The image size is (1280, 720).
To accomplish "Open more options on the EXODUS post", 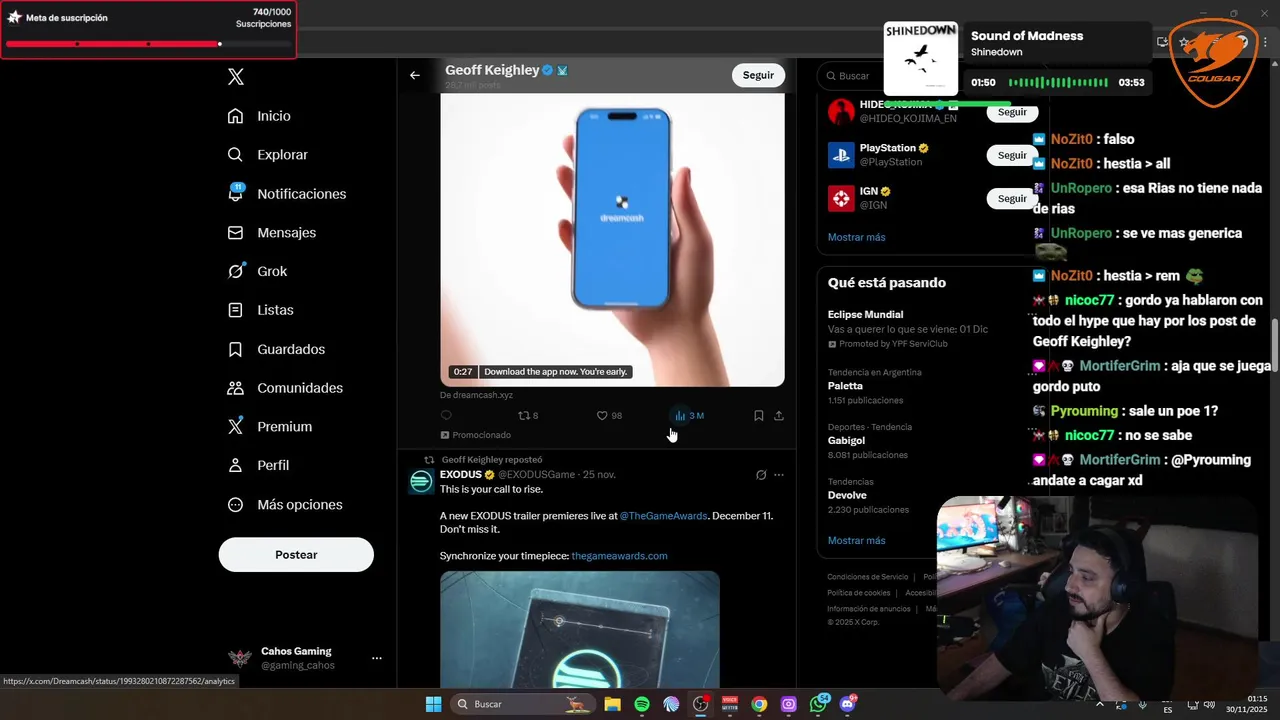I will (x=779, y=475).
